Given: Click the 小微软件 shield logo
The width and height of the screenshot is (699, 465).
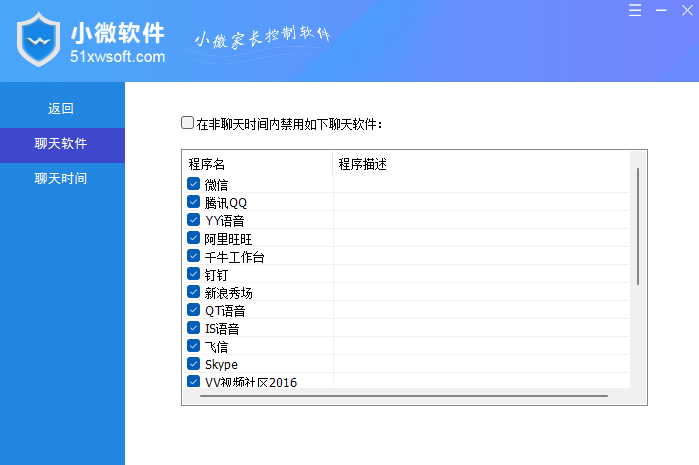Looking at the screenshot, I should point(38,40).
